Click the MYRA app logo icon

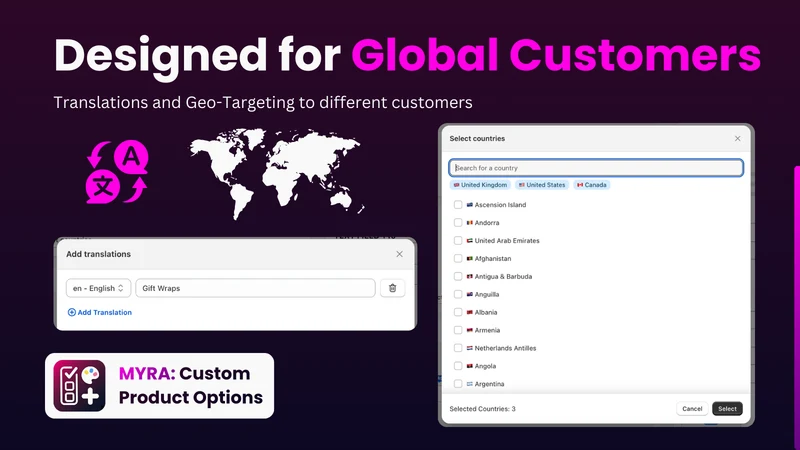coord(80,386)
